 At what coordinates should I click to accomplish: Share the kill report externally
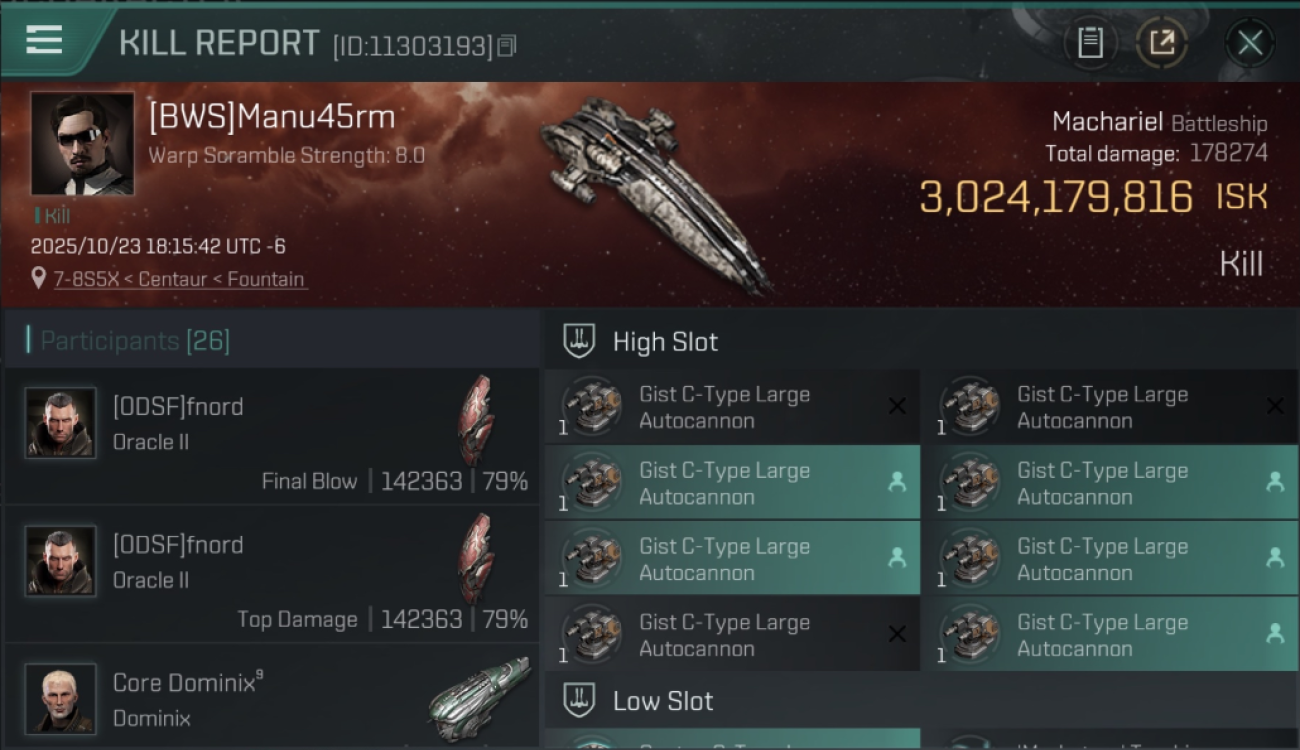[1161, 43]
